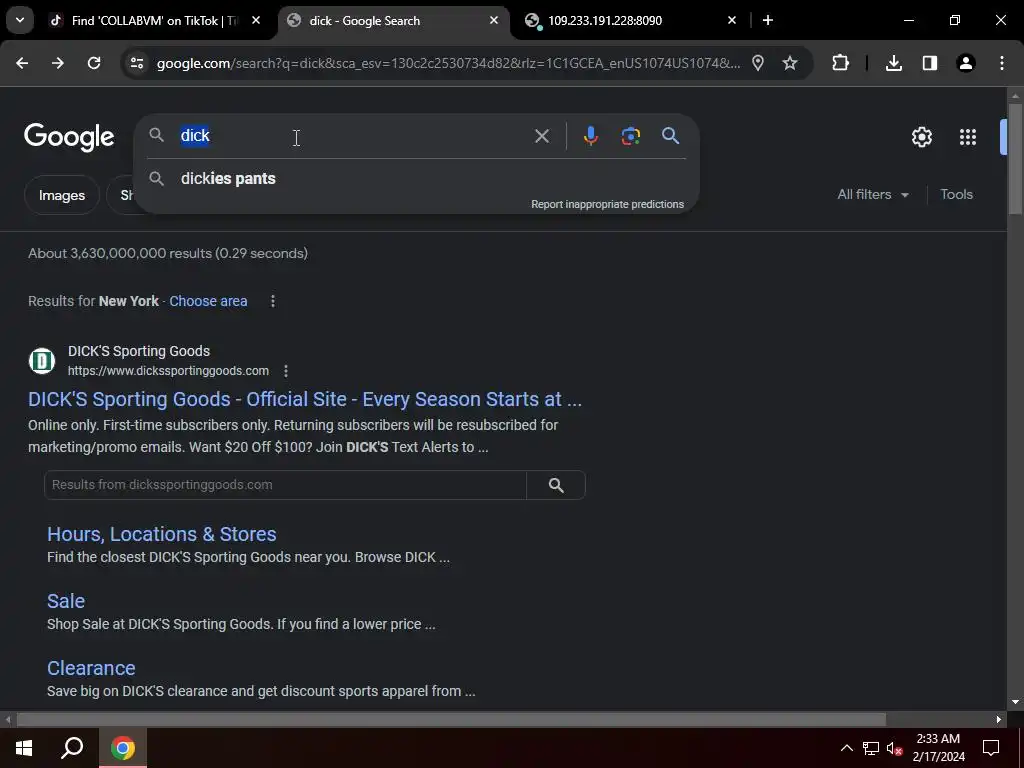Click the Chrome taskbar icon
This screenshot has width=1024, height=768.
coord(123,748)
